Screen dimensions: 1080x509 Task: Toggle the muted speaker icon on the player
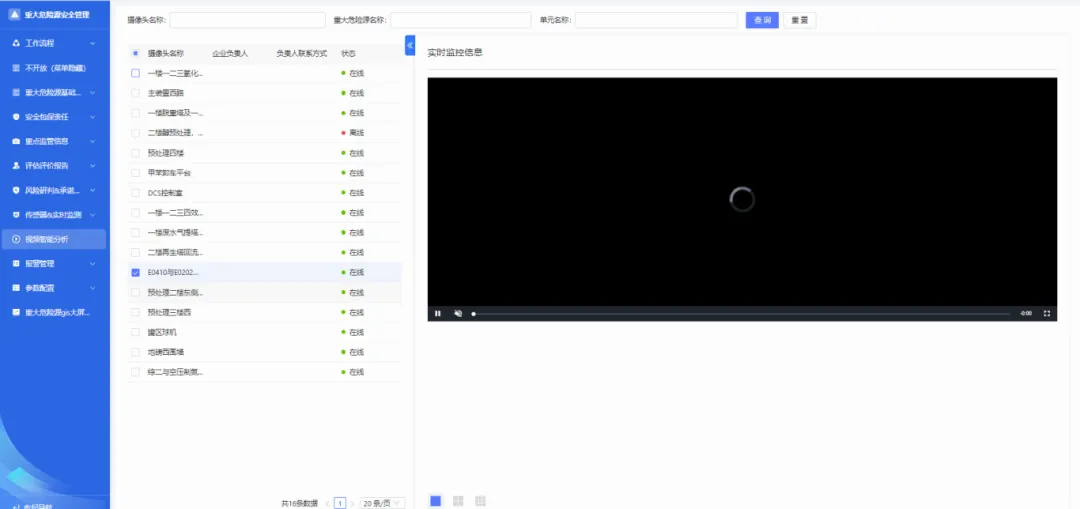[458, 313]
